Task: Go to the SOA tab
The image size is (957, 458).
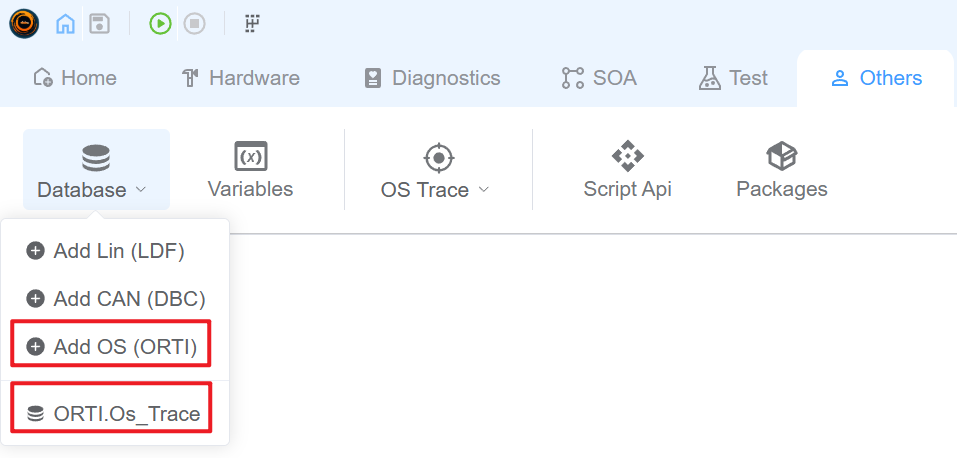Action: click(599, 78)
